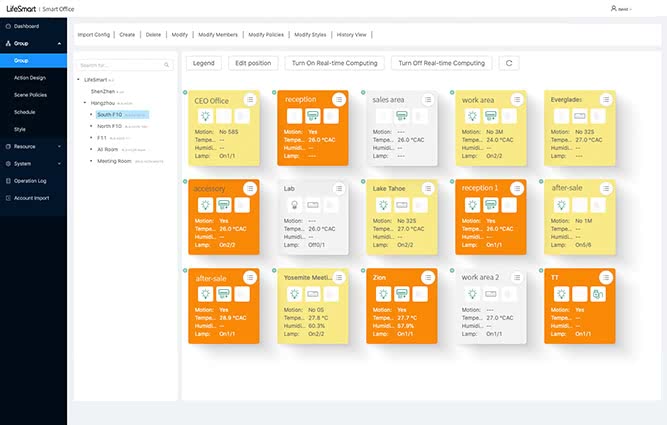667x425 pixels.
Task: Click the door lock icon in TT card
Action: pos(597,293)
